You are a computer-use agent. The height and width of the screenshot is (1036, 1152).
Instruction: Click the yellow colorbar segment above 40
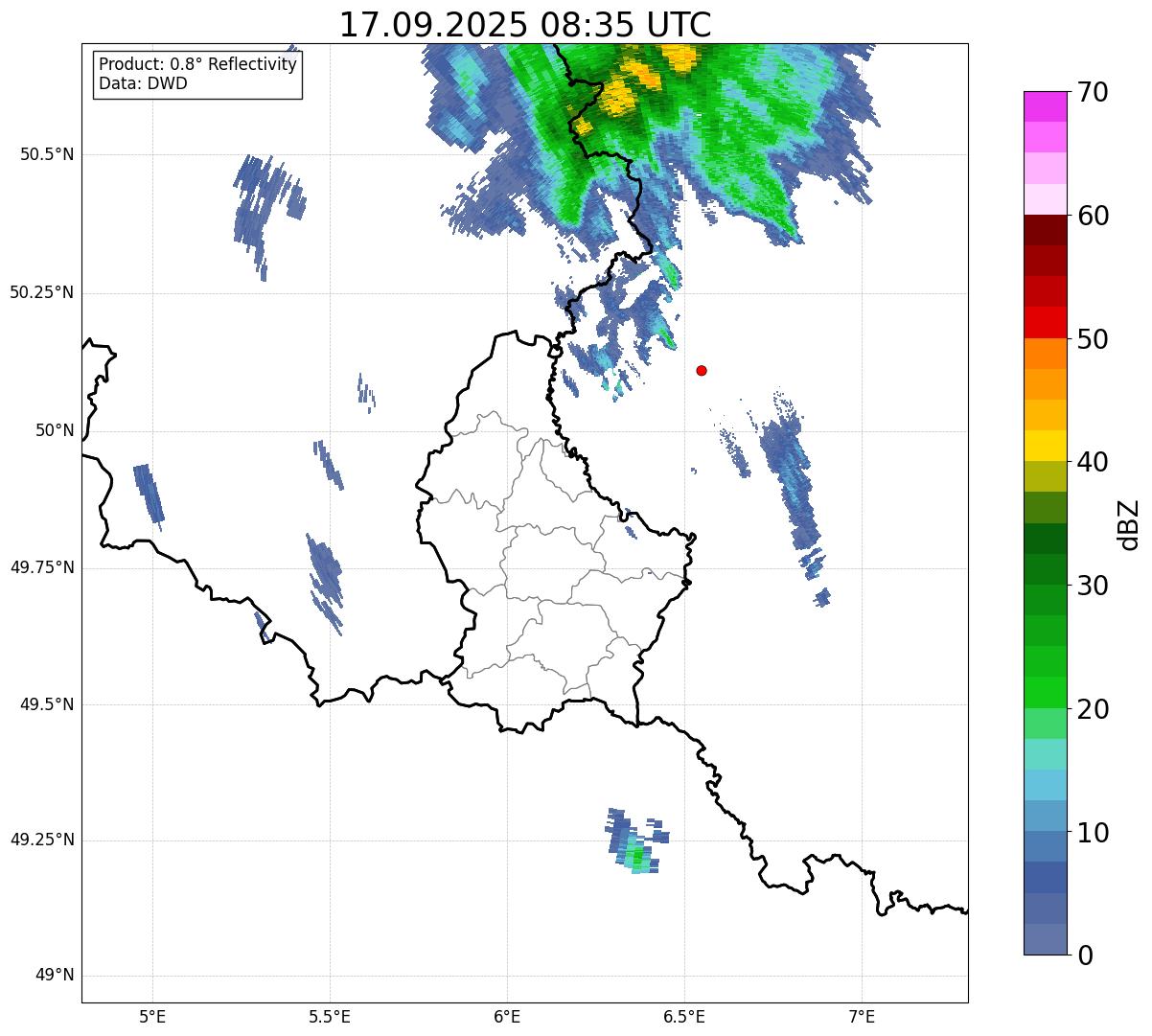[1045, 446]
